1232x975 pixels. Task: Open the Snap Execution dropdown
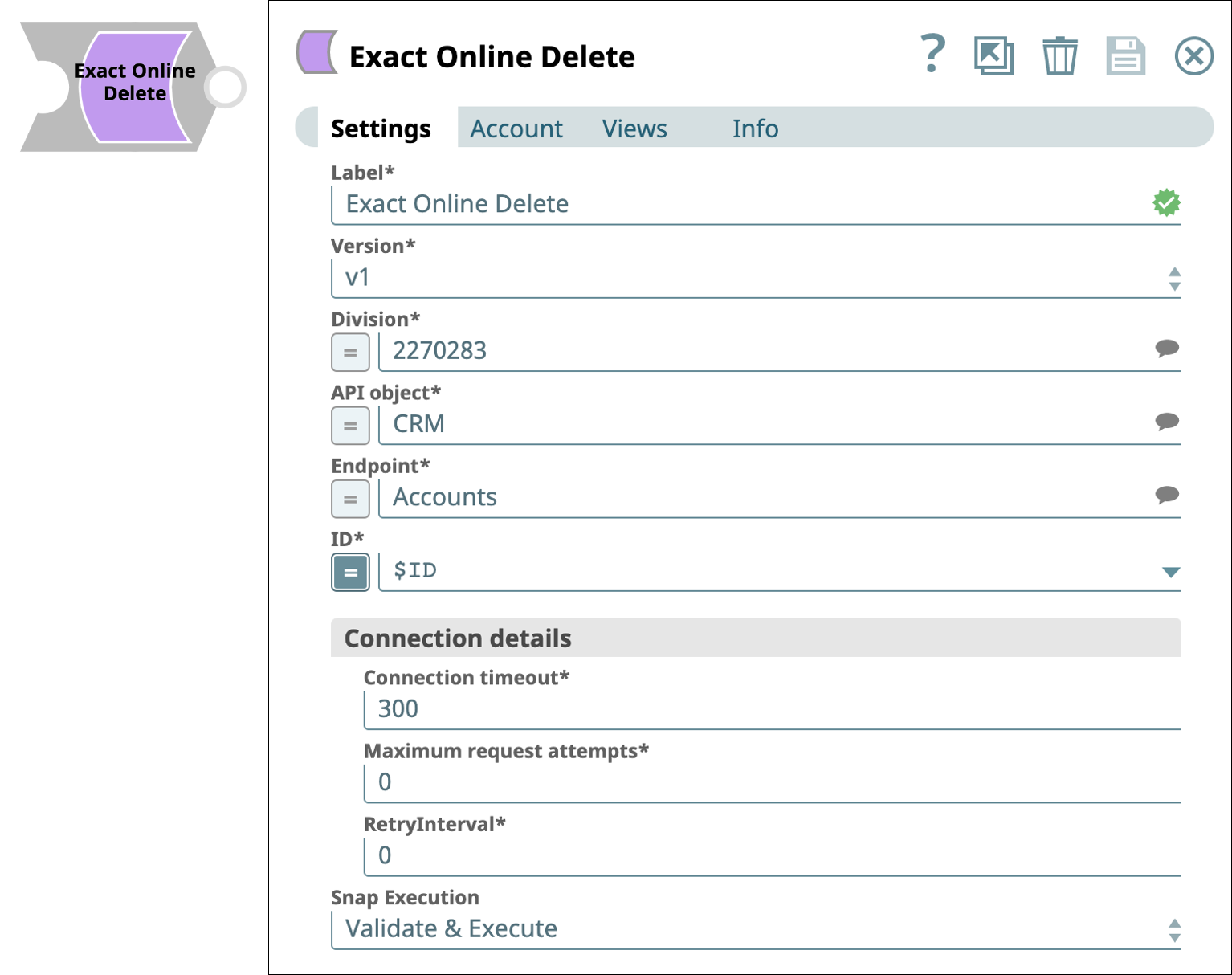[x=756, y=929]
